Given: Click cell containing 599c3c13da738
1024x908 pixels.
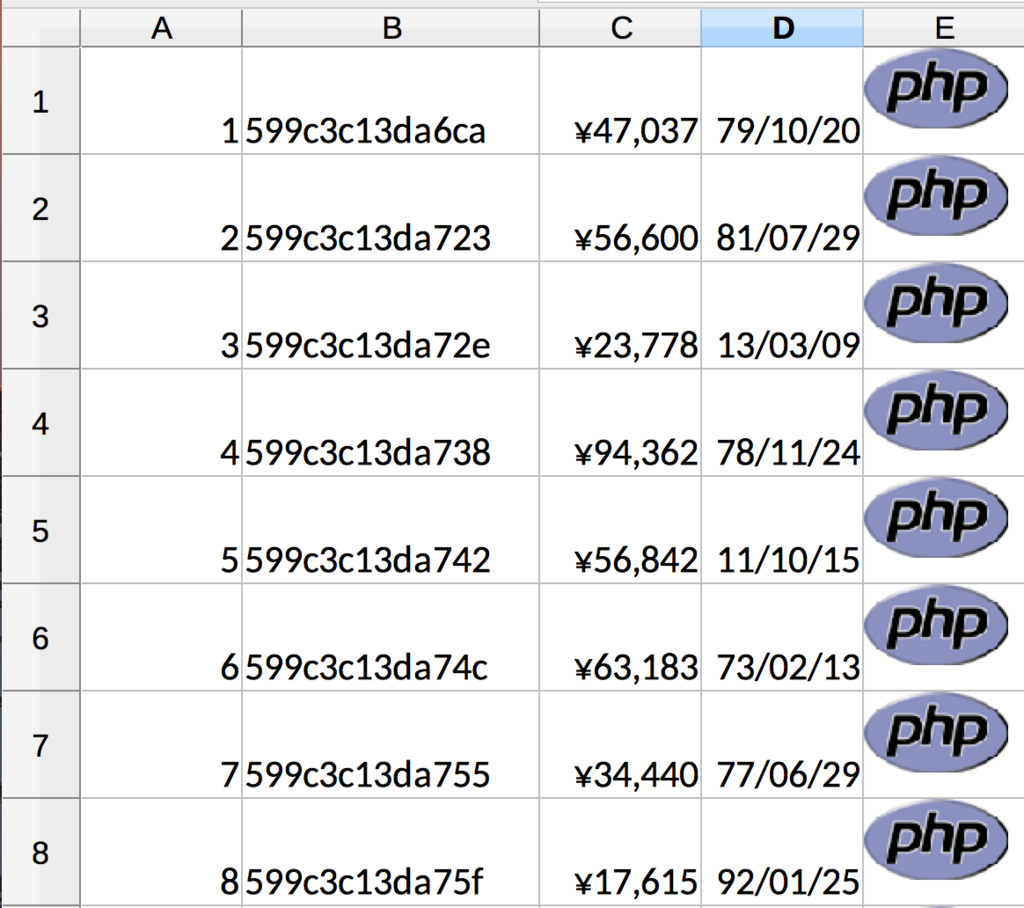Looking at the screenshot, I should 391,423.
